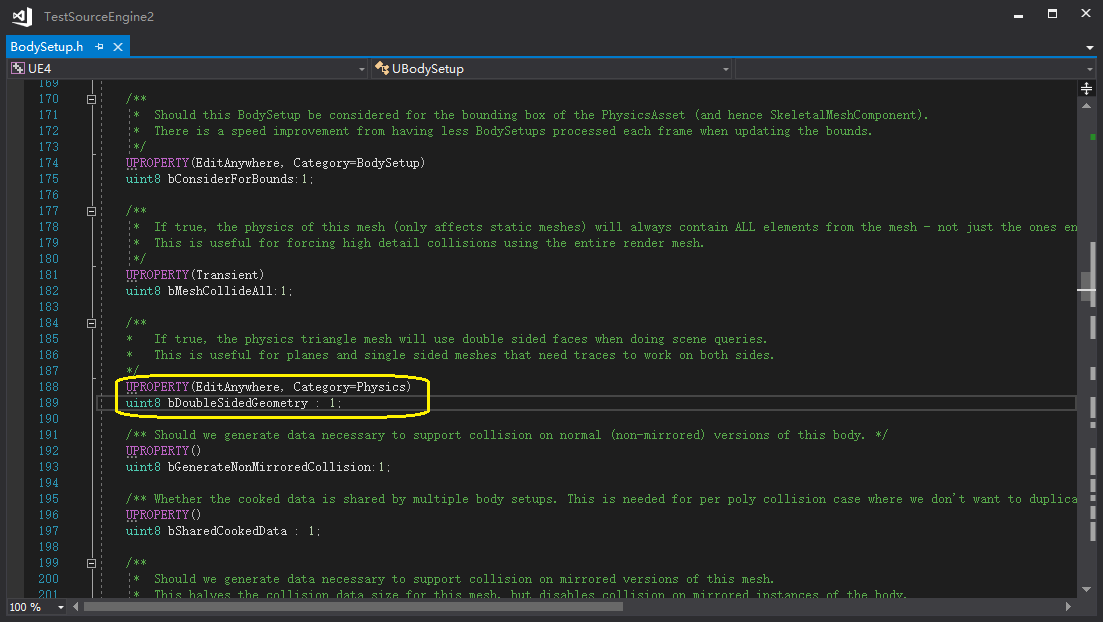The image size is (1103, 622).
Task: Open the UBodySetup members dropdown
Action: 725,68
